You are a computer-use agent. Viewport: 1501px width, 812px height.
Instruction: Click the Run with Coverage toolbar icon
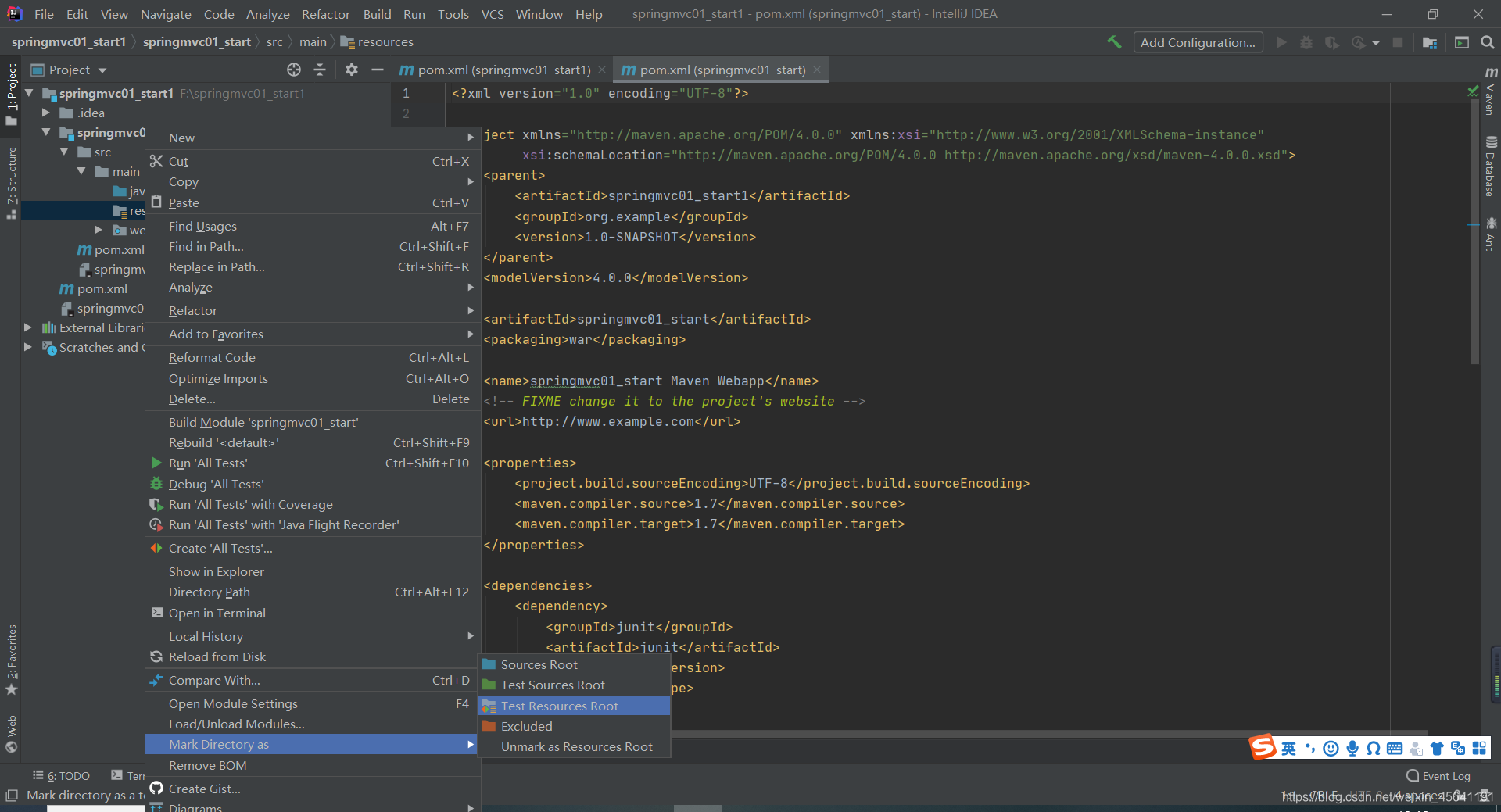click(1332, 42)
